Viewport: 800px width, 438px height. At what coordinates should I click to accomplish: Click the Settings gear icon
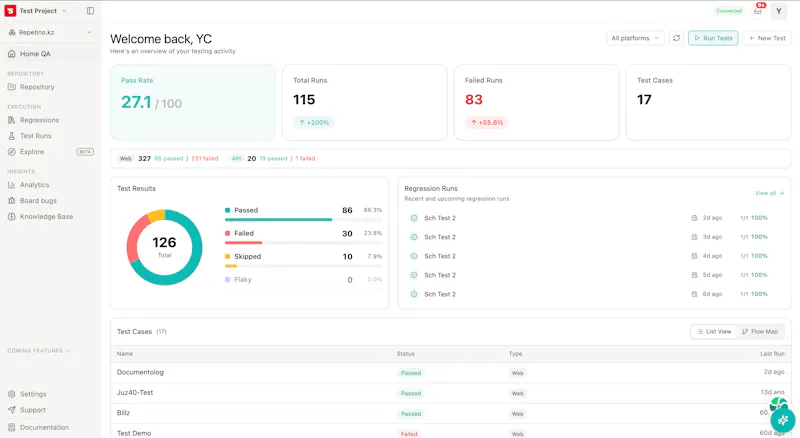pos(12,394)
